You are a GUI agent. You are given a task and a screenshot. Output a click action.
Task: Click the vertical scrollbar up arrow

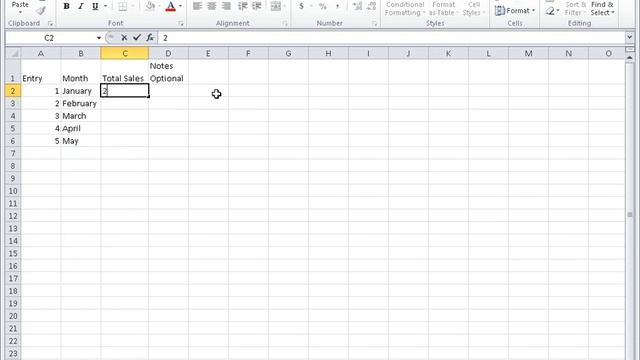[x=629, y=58]
